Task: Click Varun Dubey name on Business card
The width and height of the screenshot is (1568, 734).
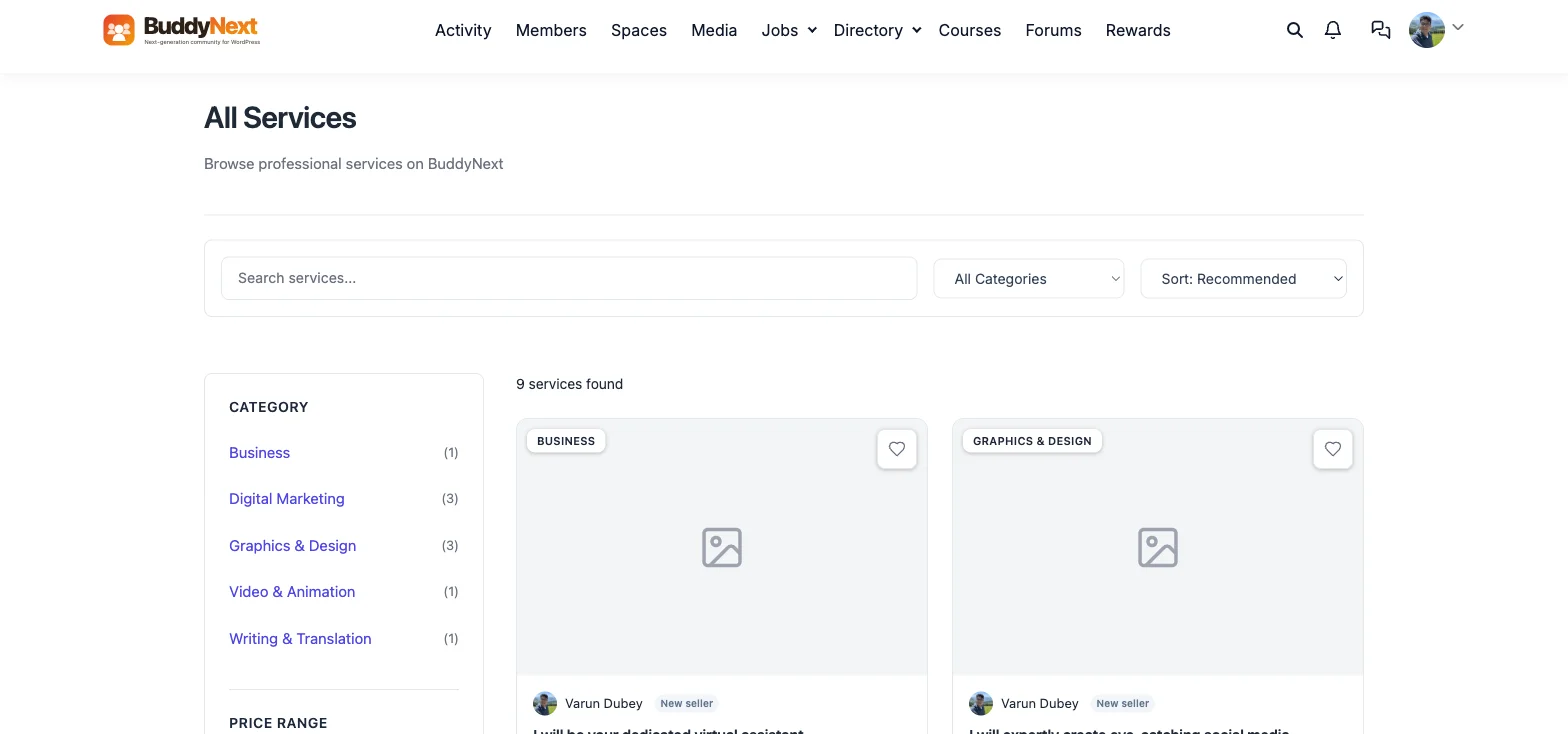Action: point(604,703)
